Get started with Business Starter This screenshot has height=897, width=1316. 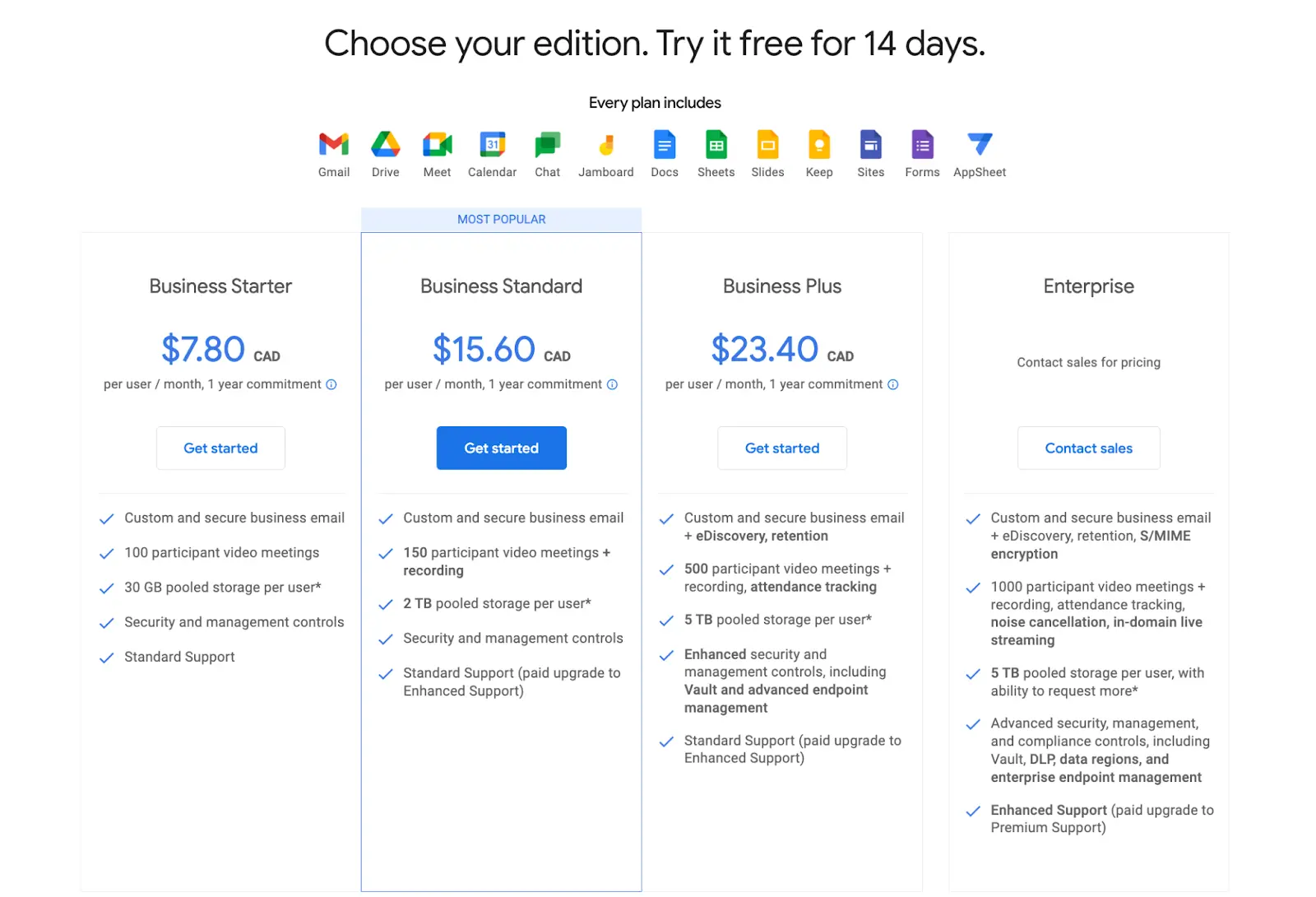[x=220, y=448]
